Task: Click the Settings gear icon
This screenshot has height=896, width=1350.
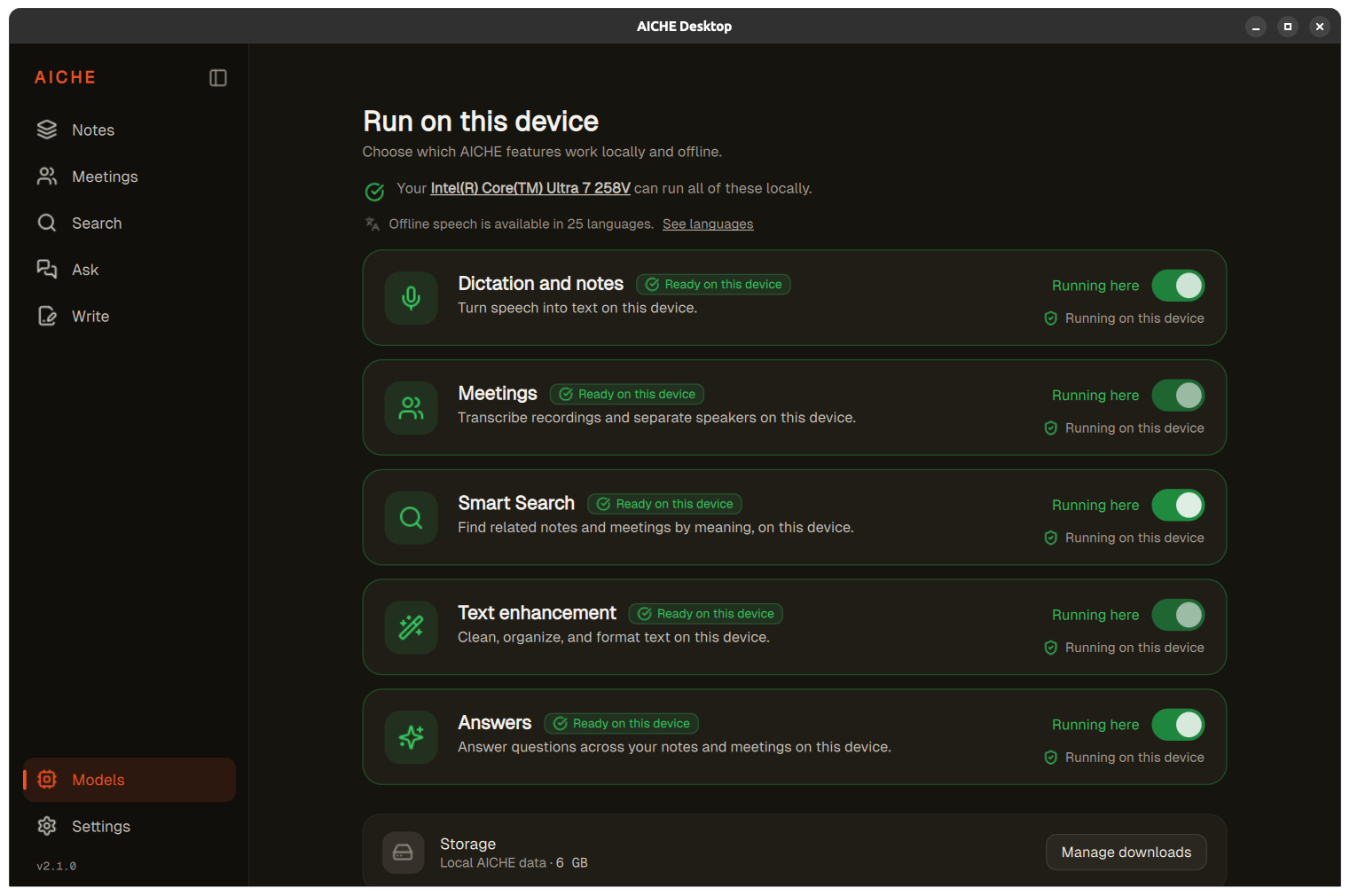Action: [47, 826]
